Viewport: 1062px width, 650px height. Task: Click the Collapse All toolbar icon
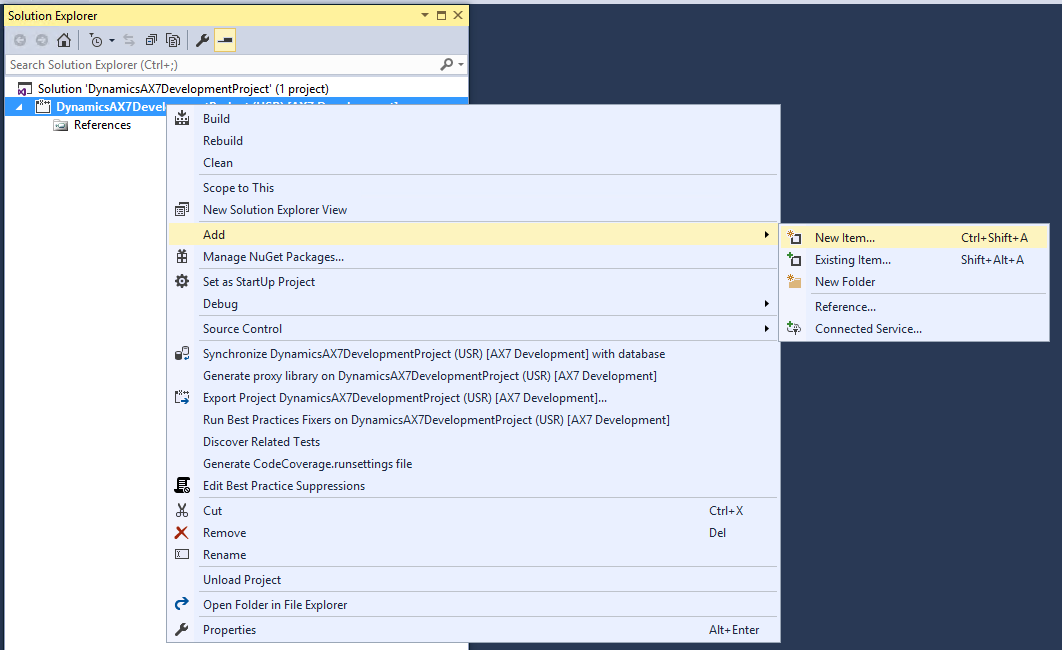151,41
